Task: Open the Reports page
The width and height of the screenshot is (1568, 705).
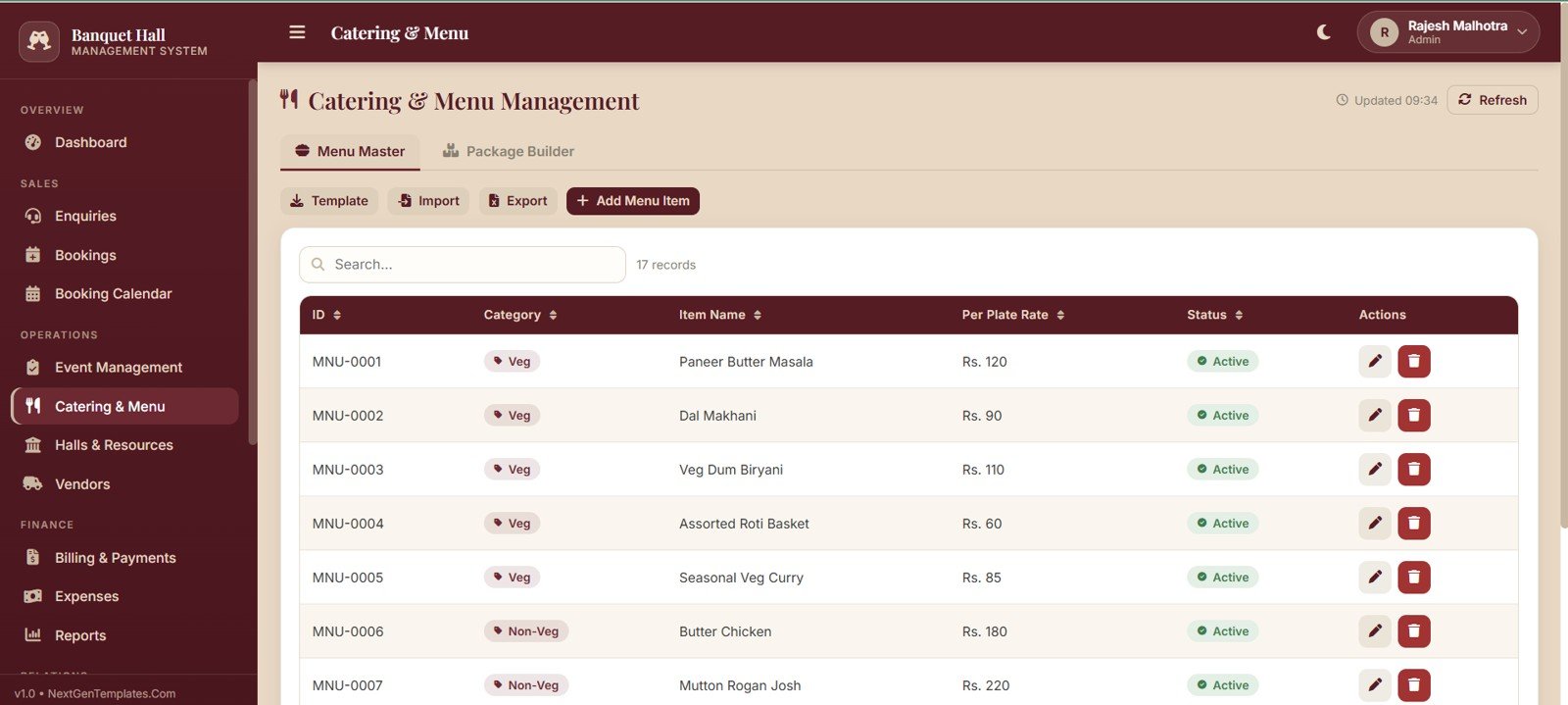Action: point(124,635)
